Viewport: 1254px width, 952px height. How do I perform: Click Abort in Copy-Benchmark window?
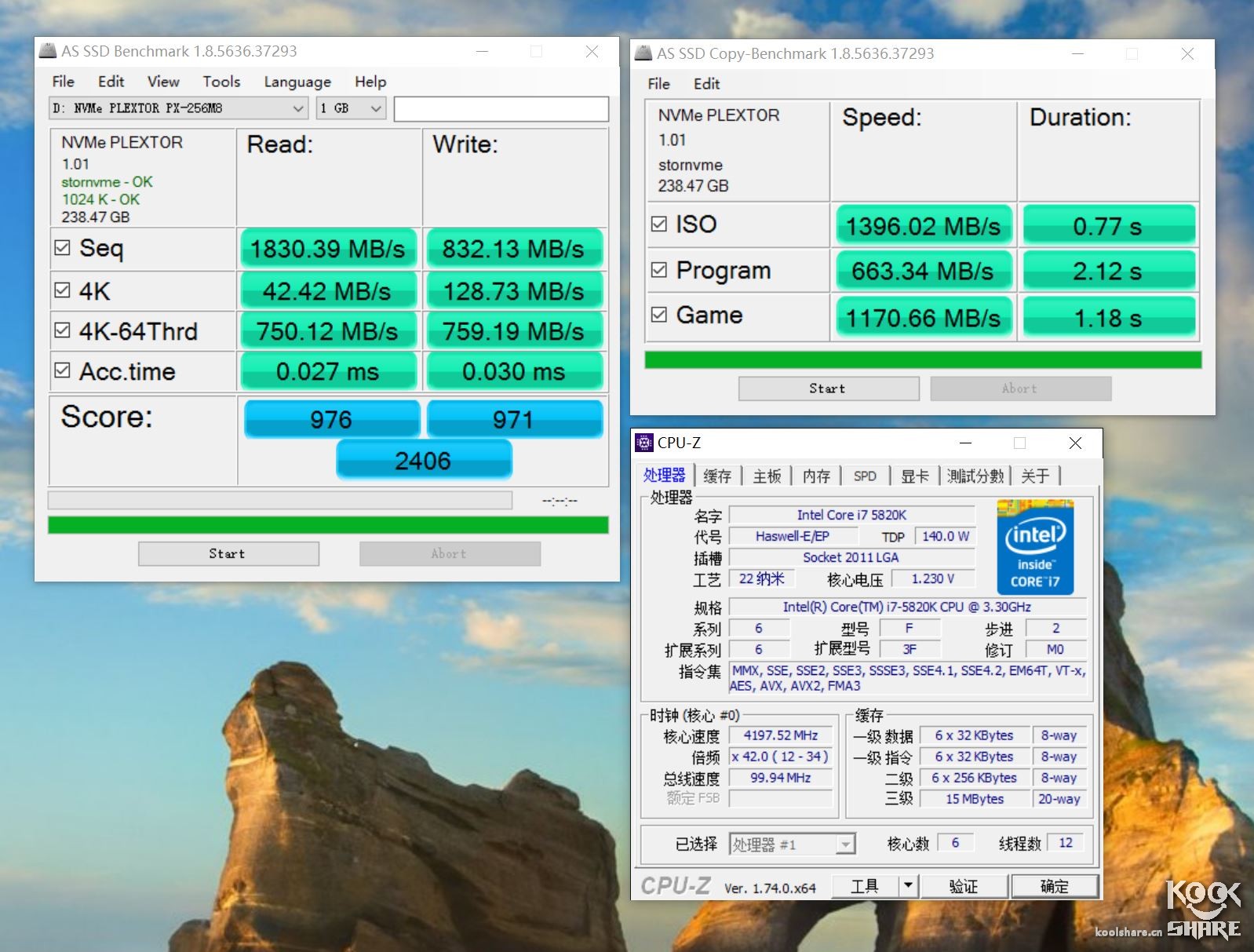1021,388
